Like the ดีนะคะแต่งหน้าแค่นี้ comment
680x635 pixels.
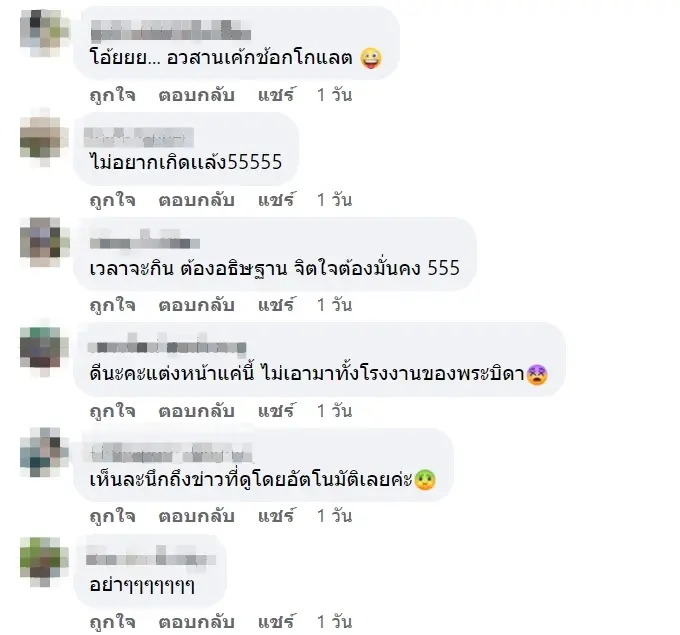click(112, 411)
